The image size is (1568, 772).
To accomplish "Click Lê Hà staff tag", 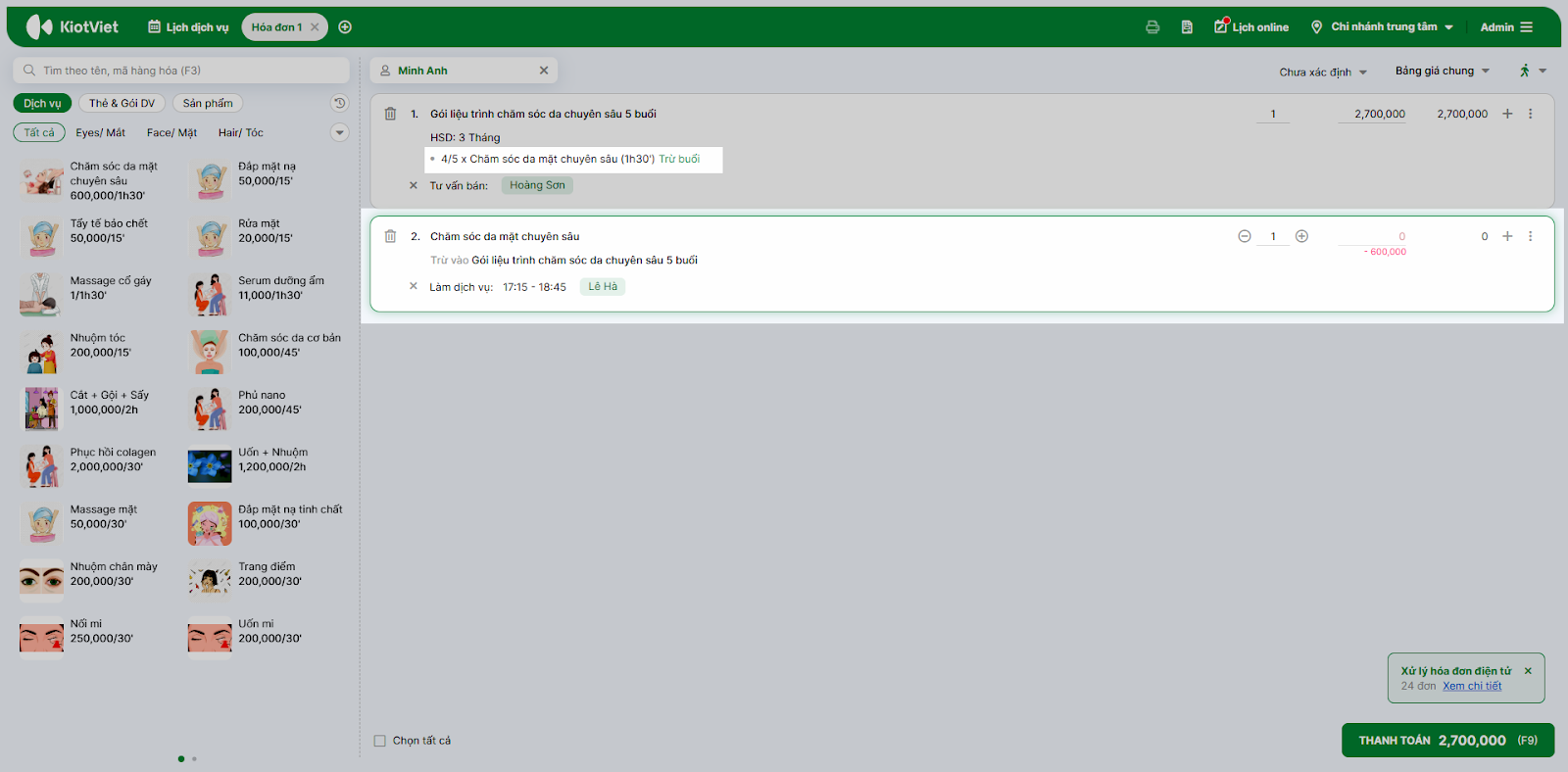I will [603, 287].
